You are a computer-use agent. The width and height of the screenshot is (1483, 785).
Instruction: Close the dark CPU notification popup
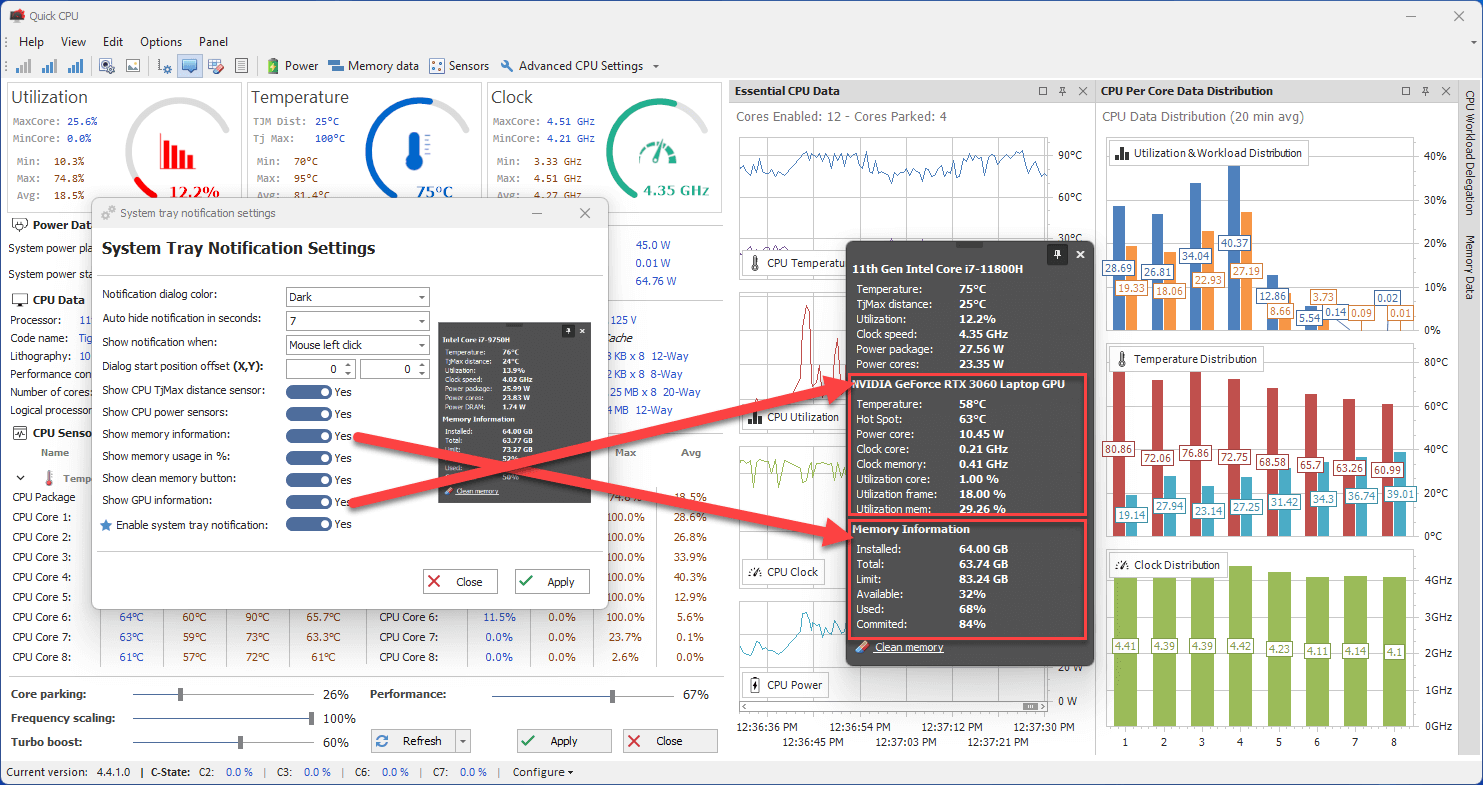[x=1080, y=255]
